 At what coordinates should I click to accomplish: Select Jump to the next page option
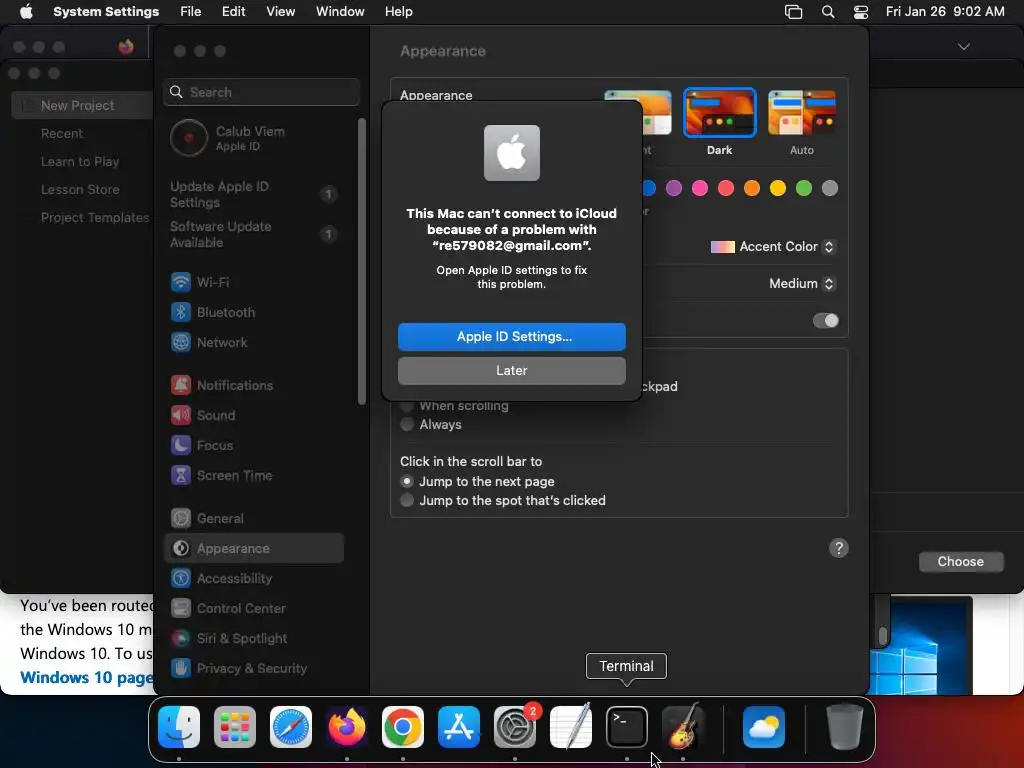click(407, 481)
